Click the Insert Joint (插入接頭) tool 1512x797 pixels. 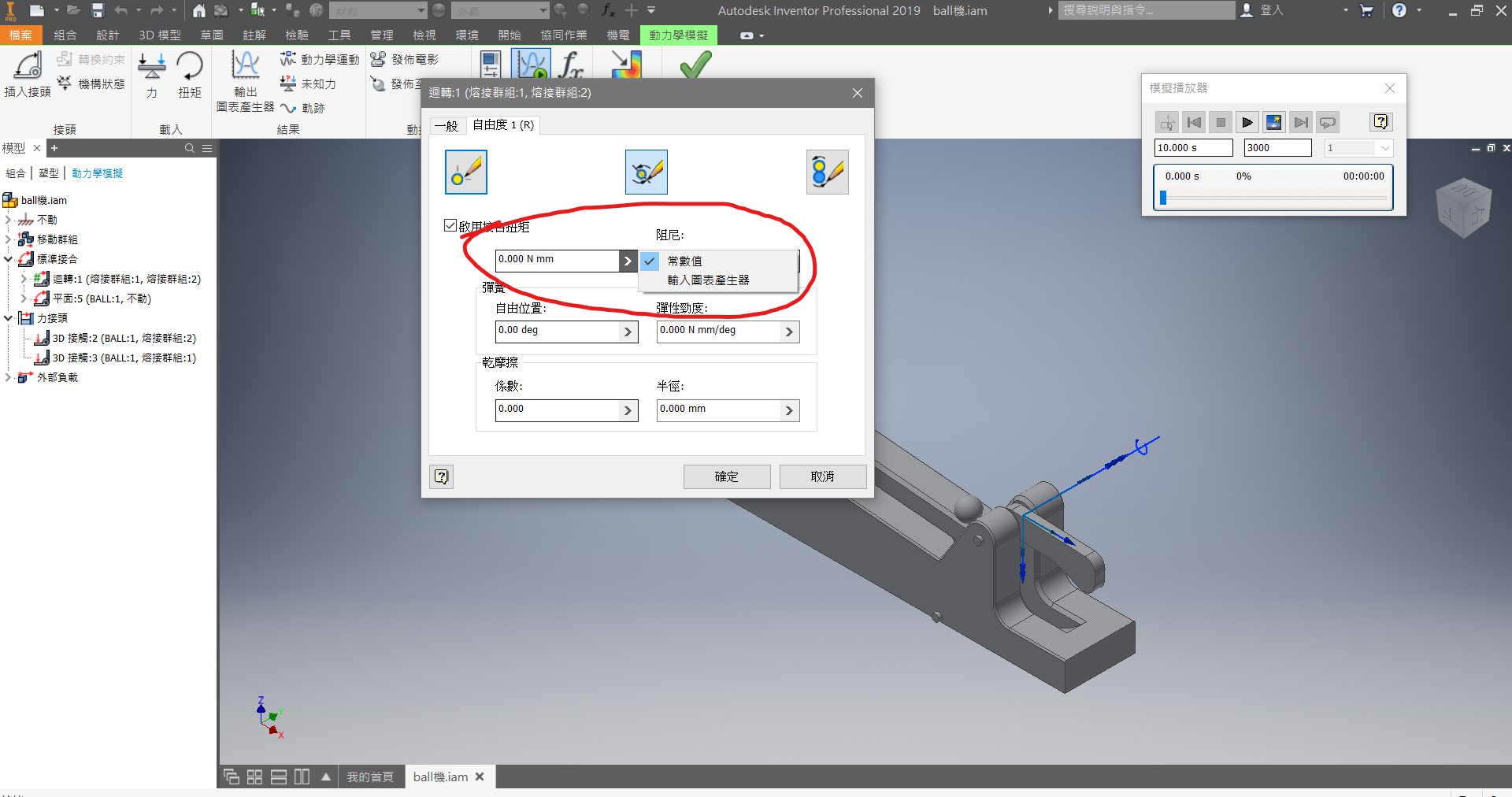coord(28,74)
